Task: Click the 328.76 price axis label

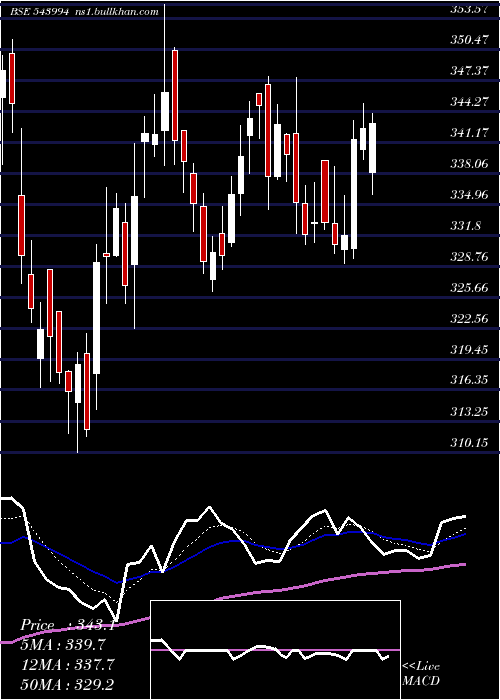Action: point(468,257)
